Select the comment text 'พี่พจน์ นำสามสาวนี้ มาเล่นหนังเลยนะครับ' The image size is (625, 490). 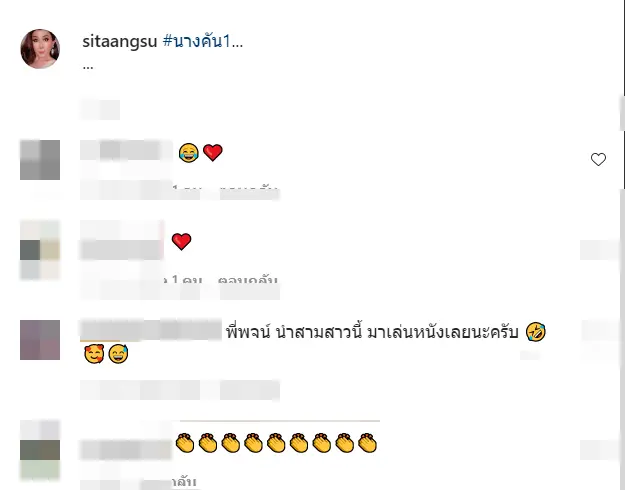click(372, 332)
